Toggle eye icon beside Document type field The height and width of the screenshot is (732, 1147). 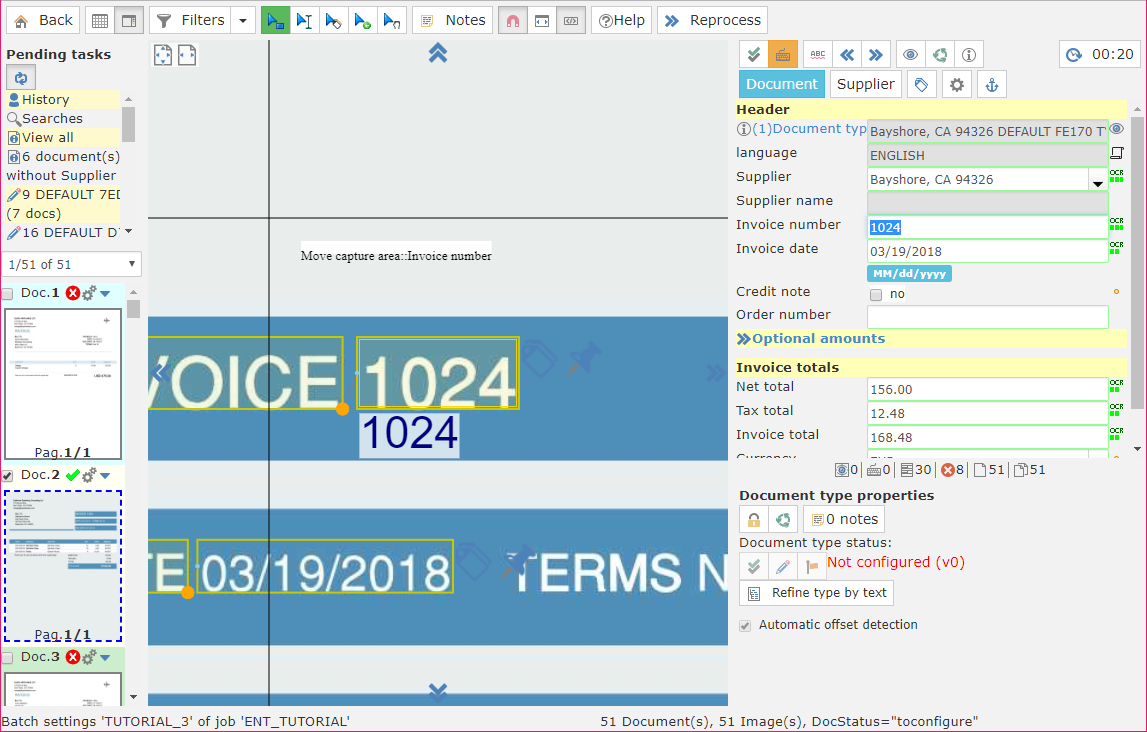coord(1116,129)
